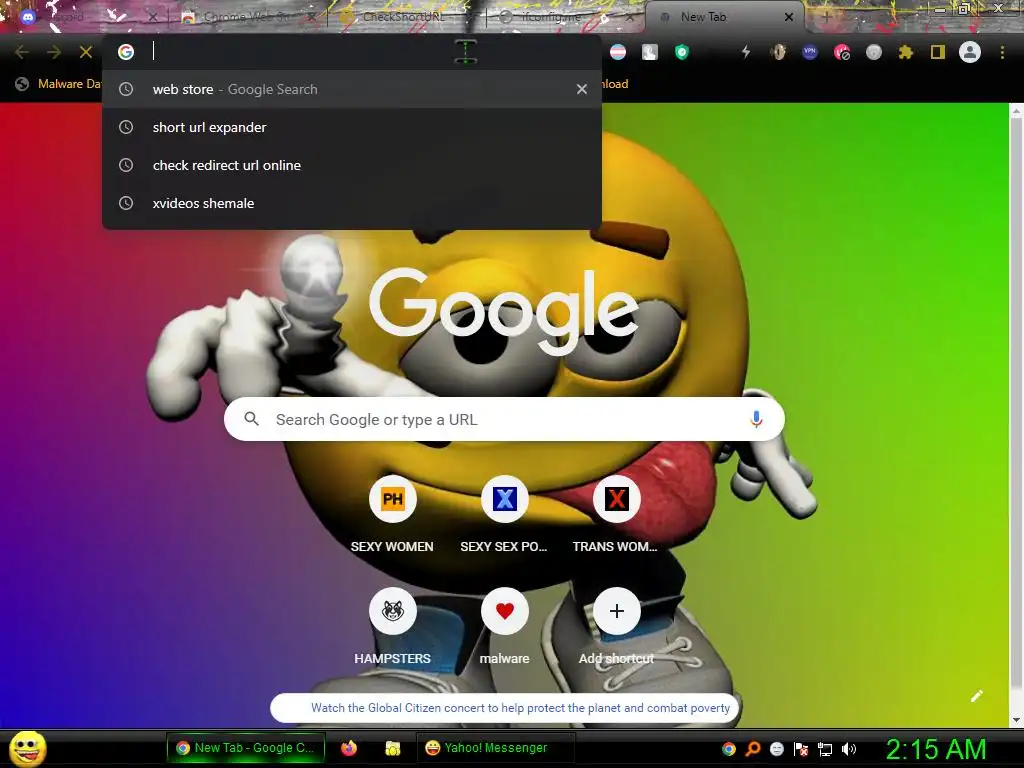Open the Yahoo! Messenger taskbar button
The height and width of the screenshot is (768, 1024).
495,748
